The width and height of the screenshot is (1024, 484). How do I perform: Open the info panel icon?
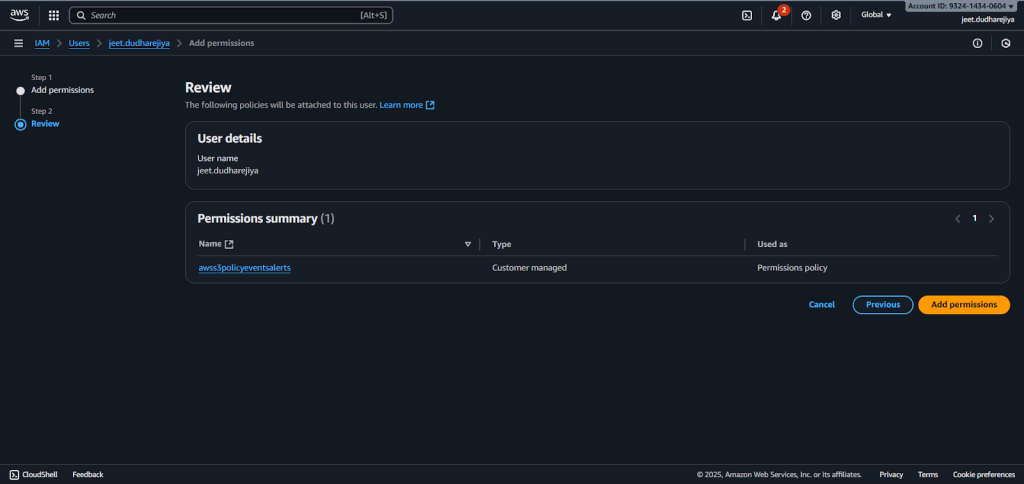pyautogui.click(x=978, y=43)
